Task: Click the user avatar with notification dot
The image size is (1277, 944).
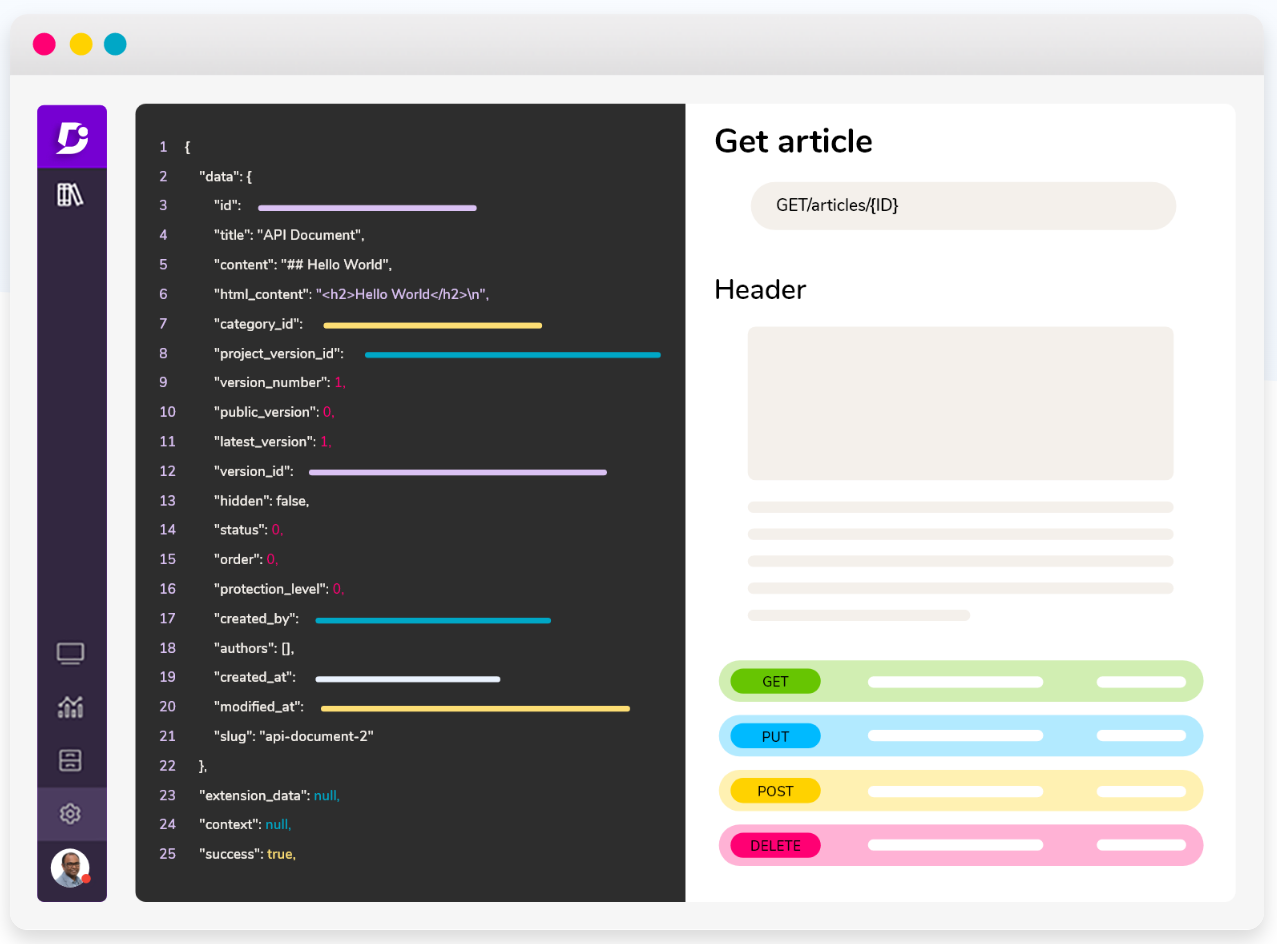Action: click(70, 867)
